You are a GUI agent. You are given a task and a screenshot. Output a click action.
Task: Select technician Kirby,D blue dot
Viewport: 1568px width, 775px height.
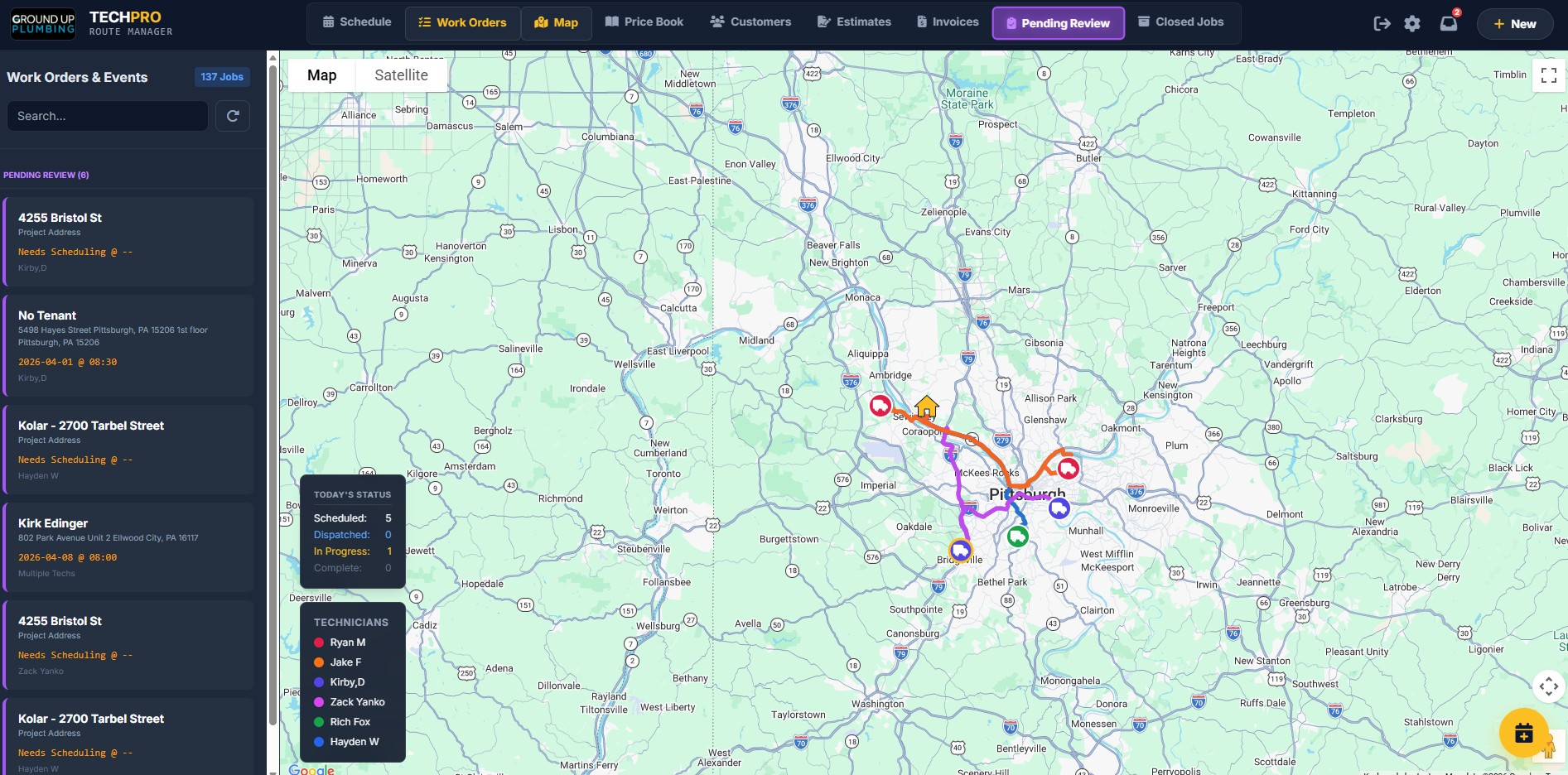(318, 682)
